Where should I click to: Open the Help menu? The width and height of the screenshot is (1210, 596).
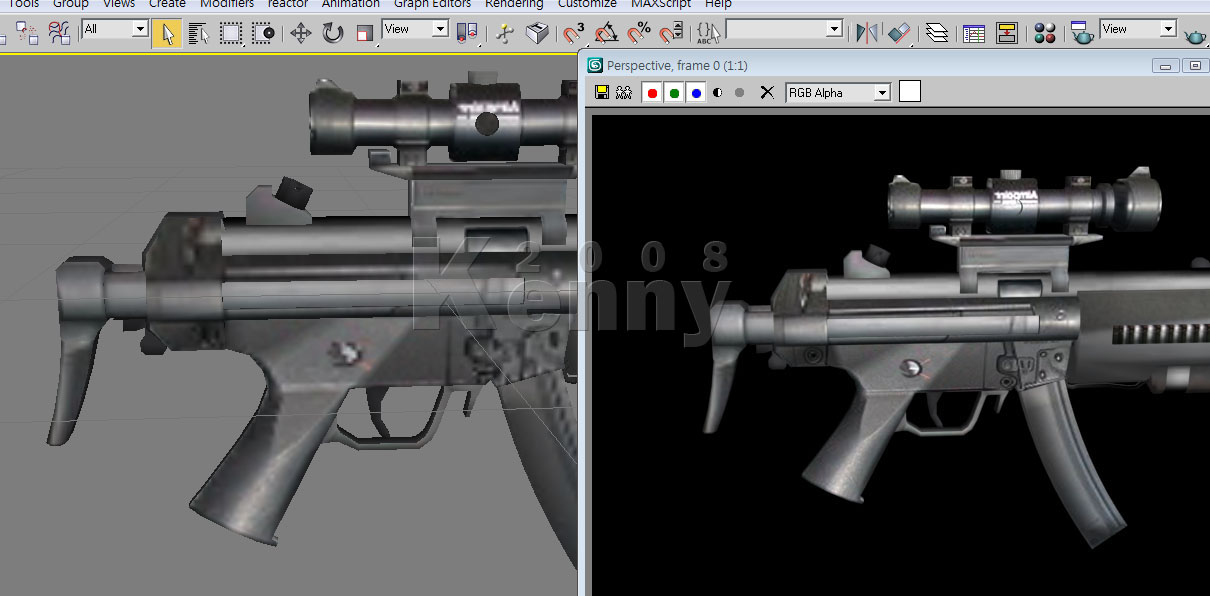tap(718, 4)
